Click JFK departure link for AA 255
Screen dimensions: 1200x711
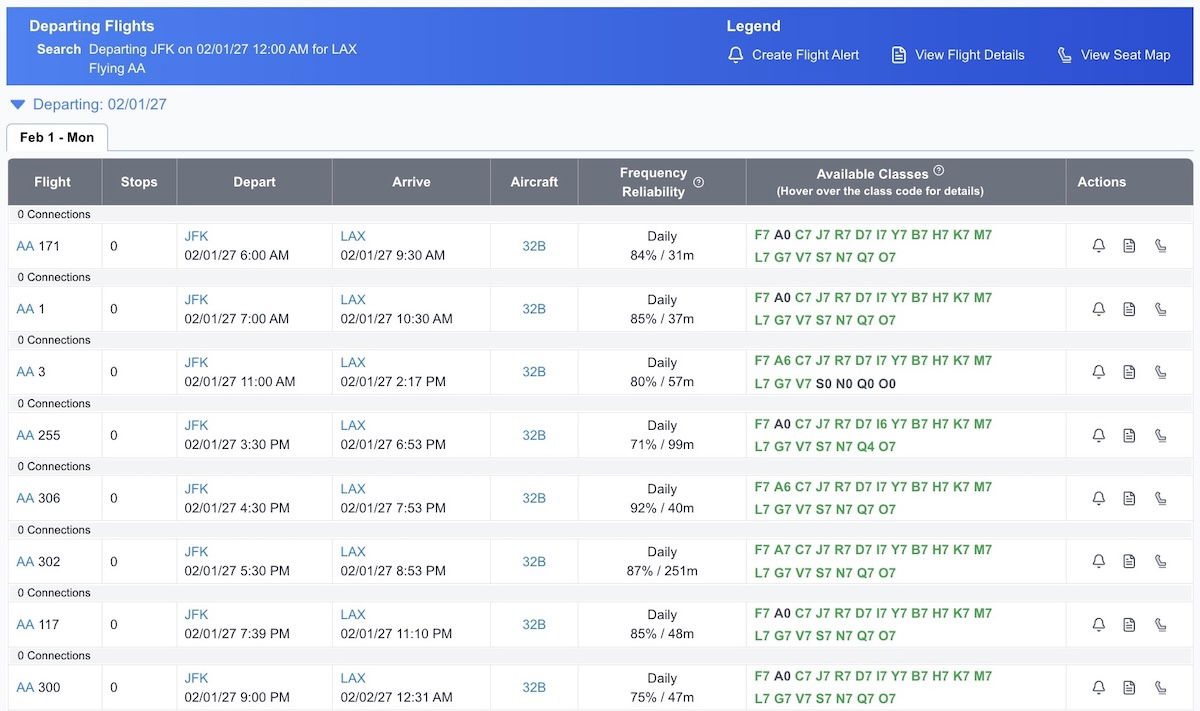pyautogui.click(x=196, y=425)
